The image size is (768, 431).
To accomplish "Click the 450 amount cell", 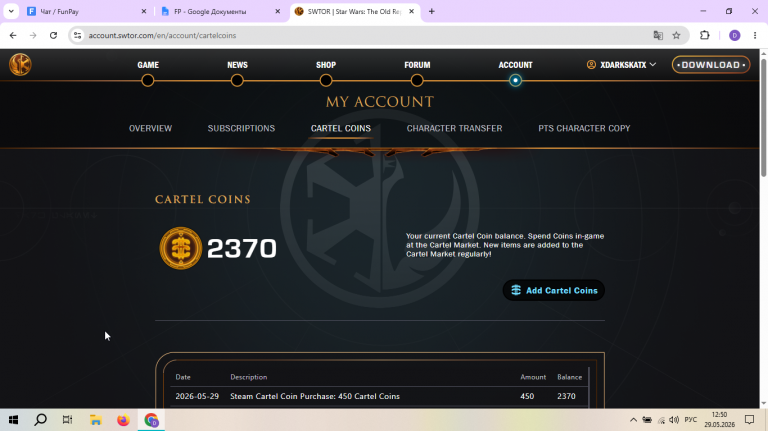I will 527,396.
